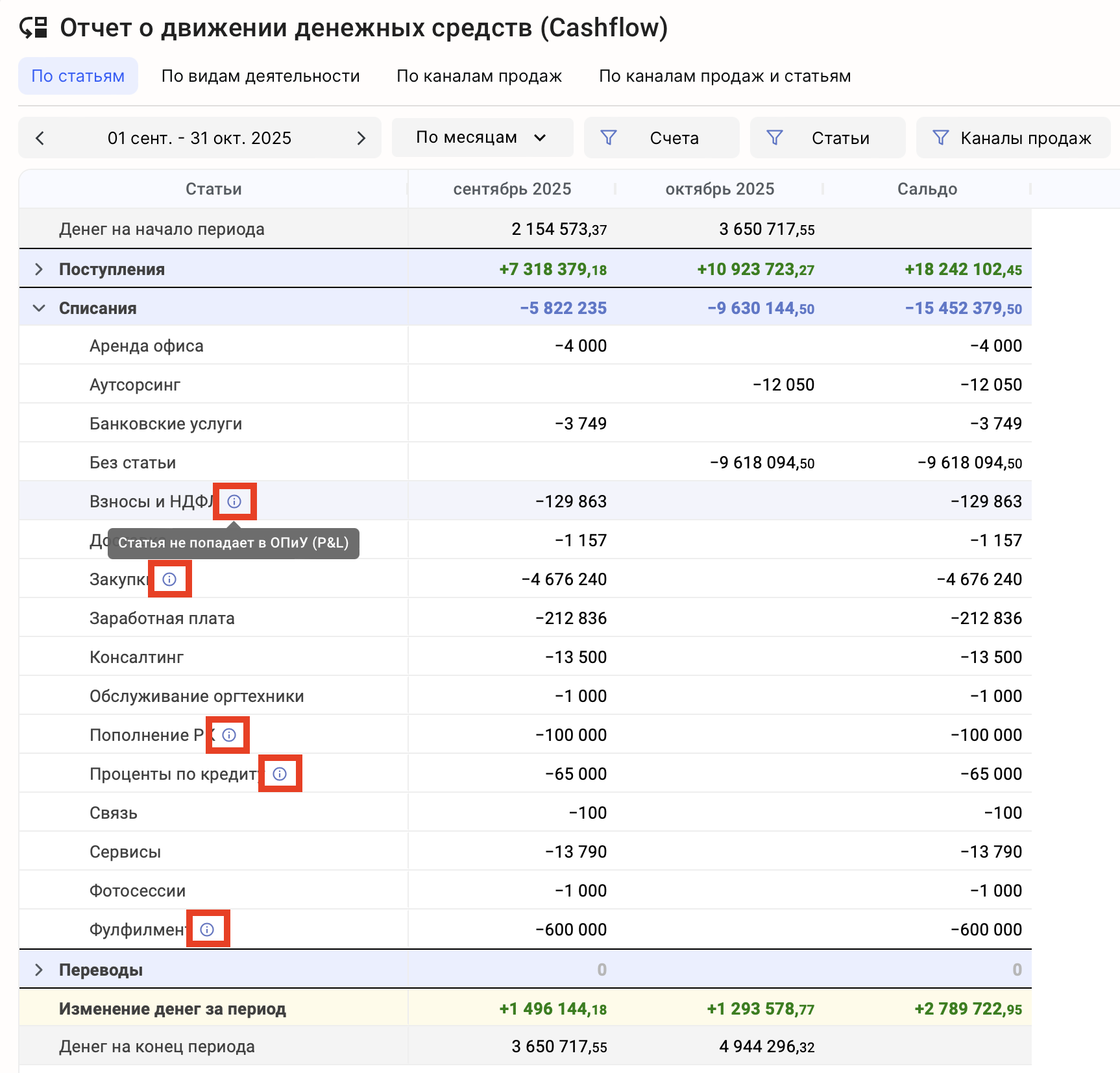
Task: Click info icon next to Пополнение РК
Action: tap(229, 735)
